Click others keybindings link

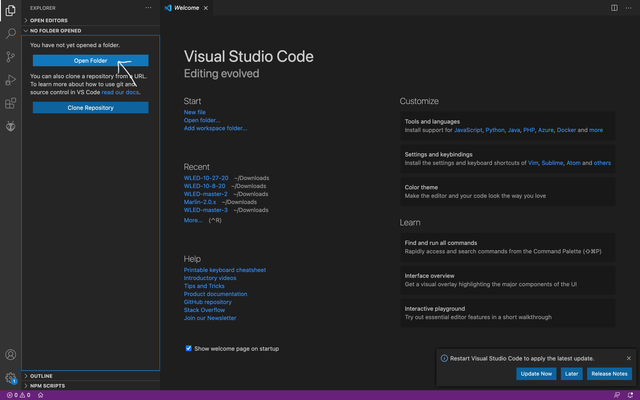coord(602,163)
